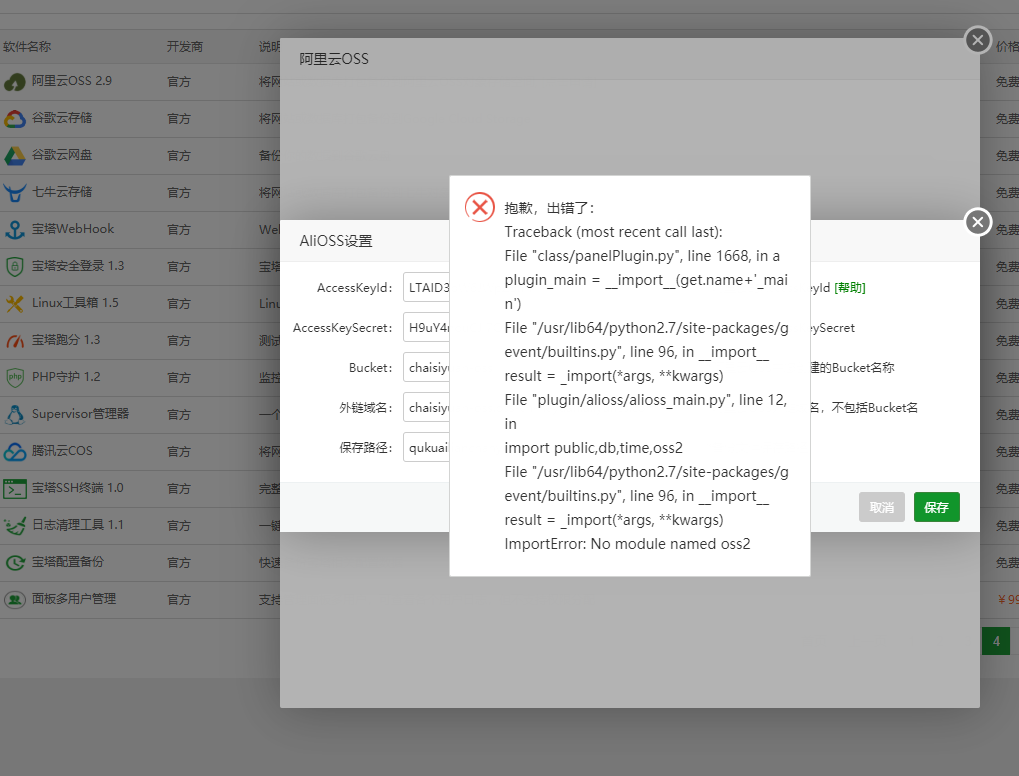
Task: Click the 开发商 column header
Action: coord(185,47)
